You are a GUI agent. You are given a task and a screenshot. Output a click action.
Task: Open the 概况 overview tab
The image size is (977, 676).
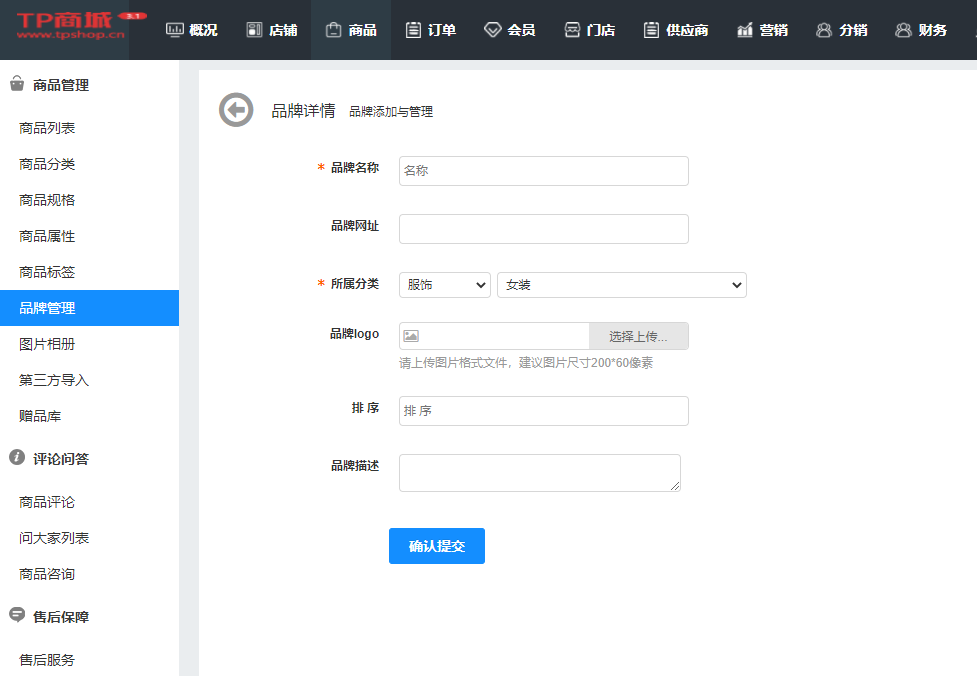[191, 30]
